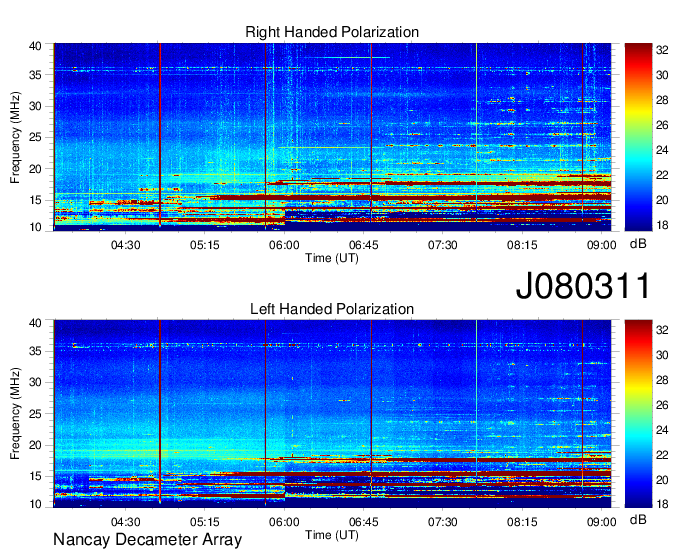
Task: Click Frequency (MHz) axis label of Left Handed plot
Action: click(15, 414)
